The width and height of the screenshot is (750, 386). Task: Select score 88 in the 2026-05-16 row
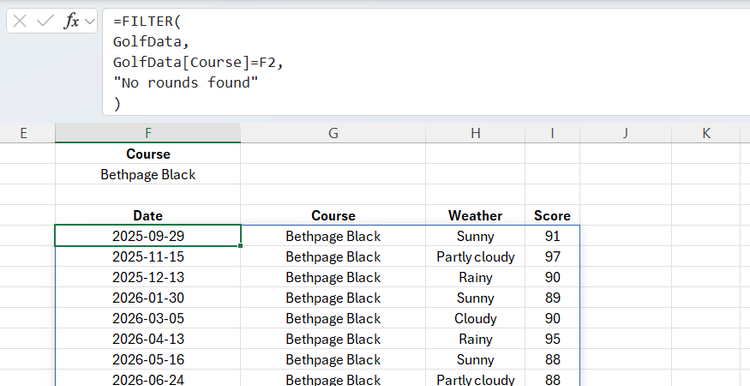[x=552, y=359]
